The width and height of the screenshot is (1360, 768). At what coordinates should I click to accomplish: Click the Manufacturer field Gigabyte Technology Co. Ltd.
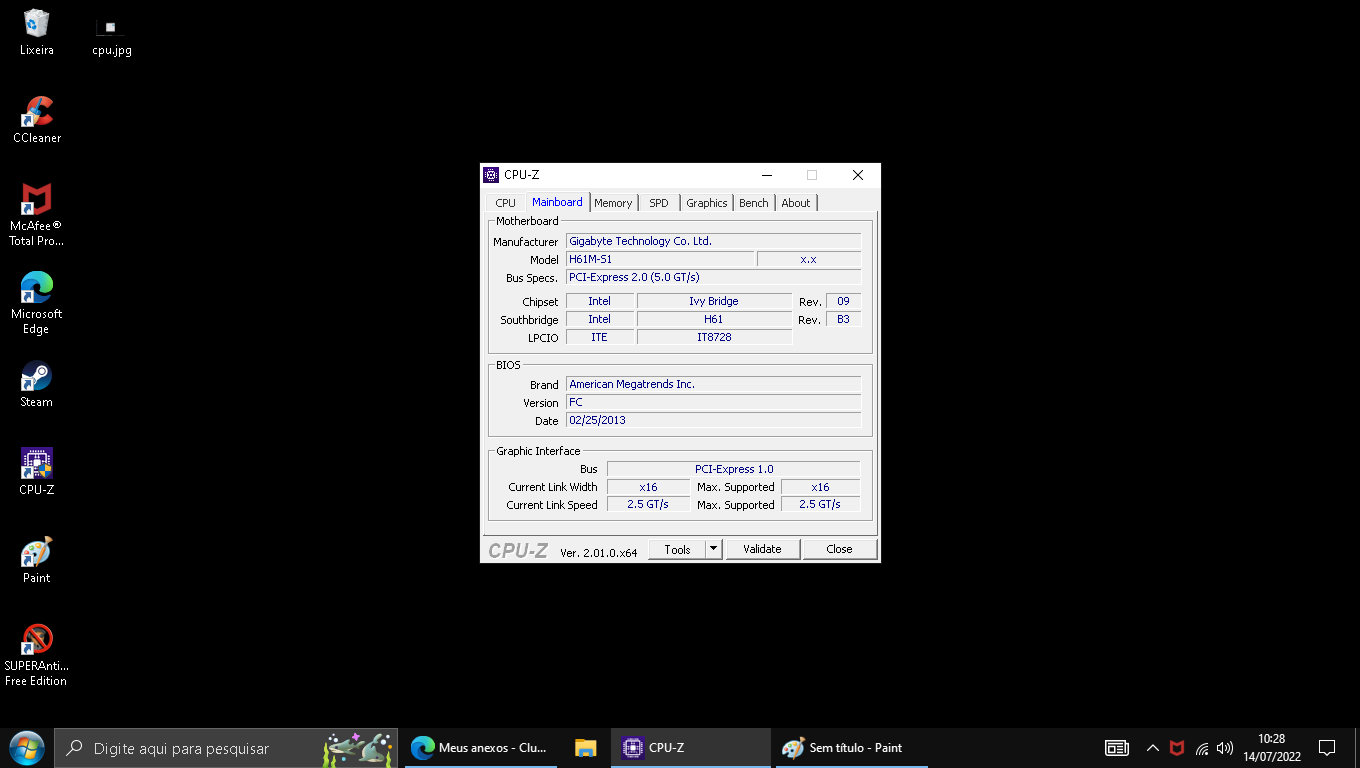(713, 241)
